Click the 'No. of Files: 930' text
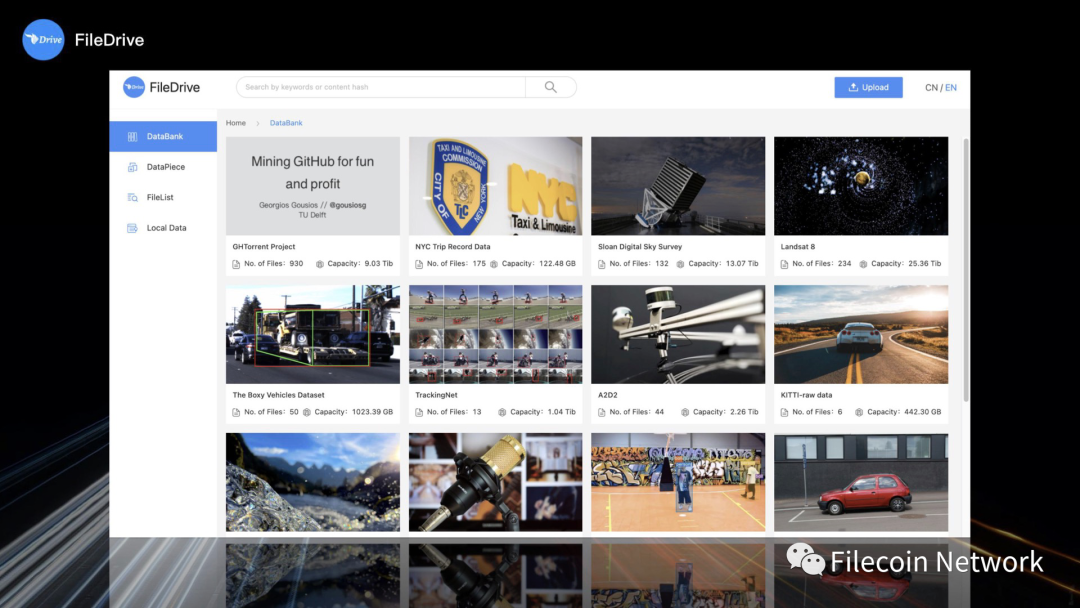Image resolution: width=1080 pixels, height=608 pixels. click(x=273, y=264)
